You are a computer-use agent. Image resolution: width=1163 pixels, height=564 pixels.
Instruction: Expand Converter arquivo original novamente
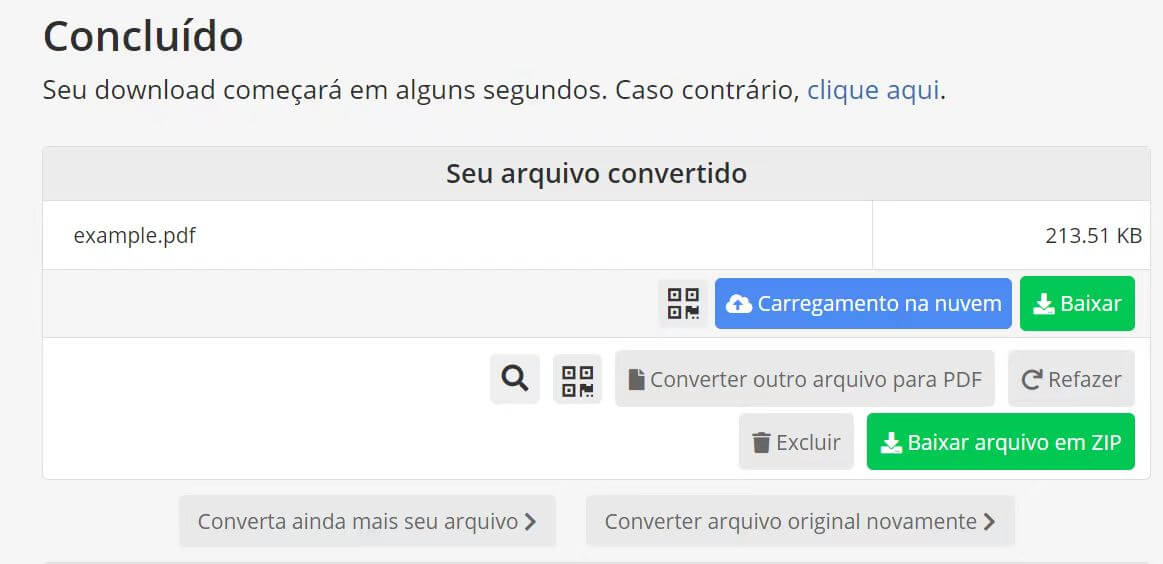click(800, 521)
